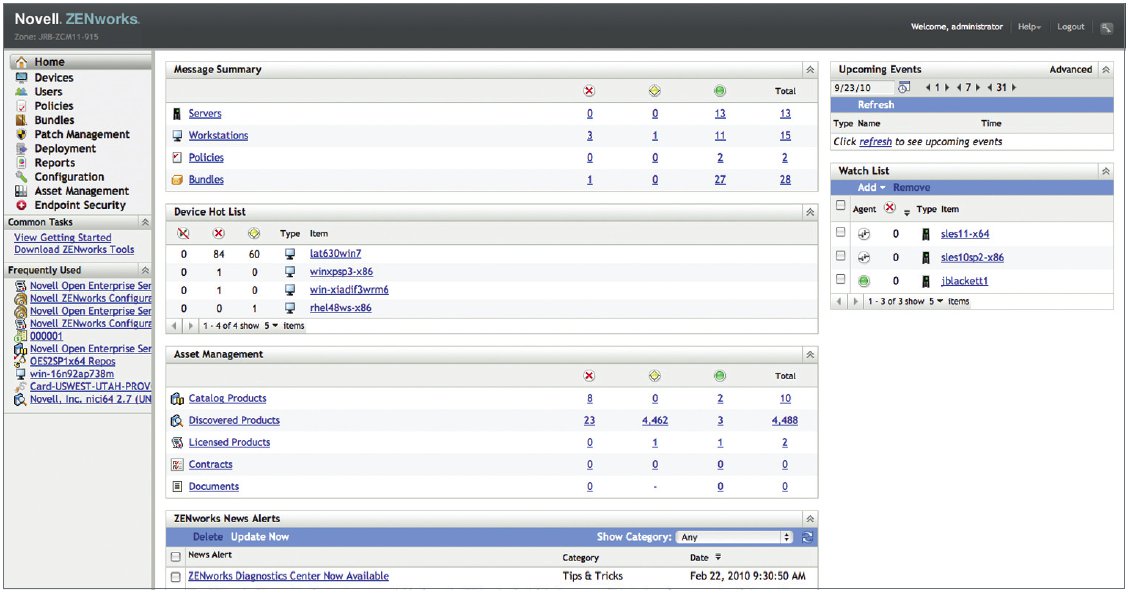Click the Devices monitor icon in the sidebar
This screenshot has height=594, width=1130.
point(22,77)
